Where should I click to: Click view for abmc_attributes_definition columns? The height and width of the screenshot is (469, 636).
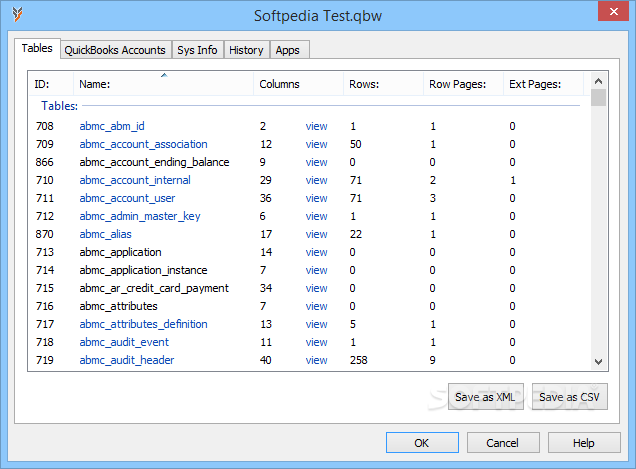coord(316,324)
